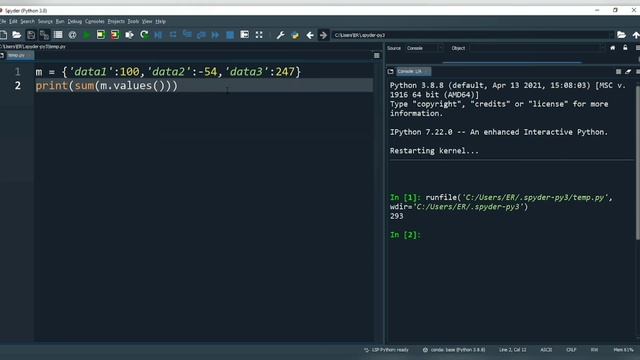Debug step over current line icon
This screenshot has height=360, width=640.
coord(173,35)
